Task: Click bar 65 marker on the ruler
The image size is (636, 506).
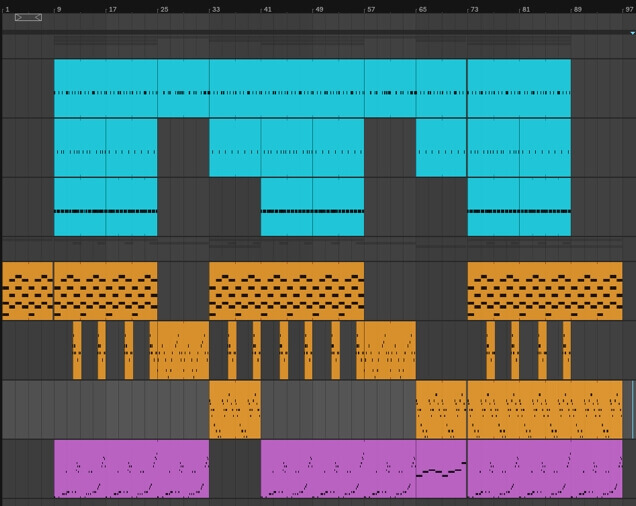Action: click(422, 9)
